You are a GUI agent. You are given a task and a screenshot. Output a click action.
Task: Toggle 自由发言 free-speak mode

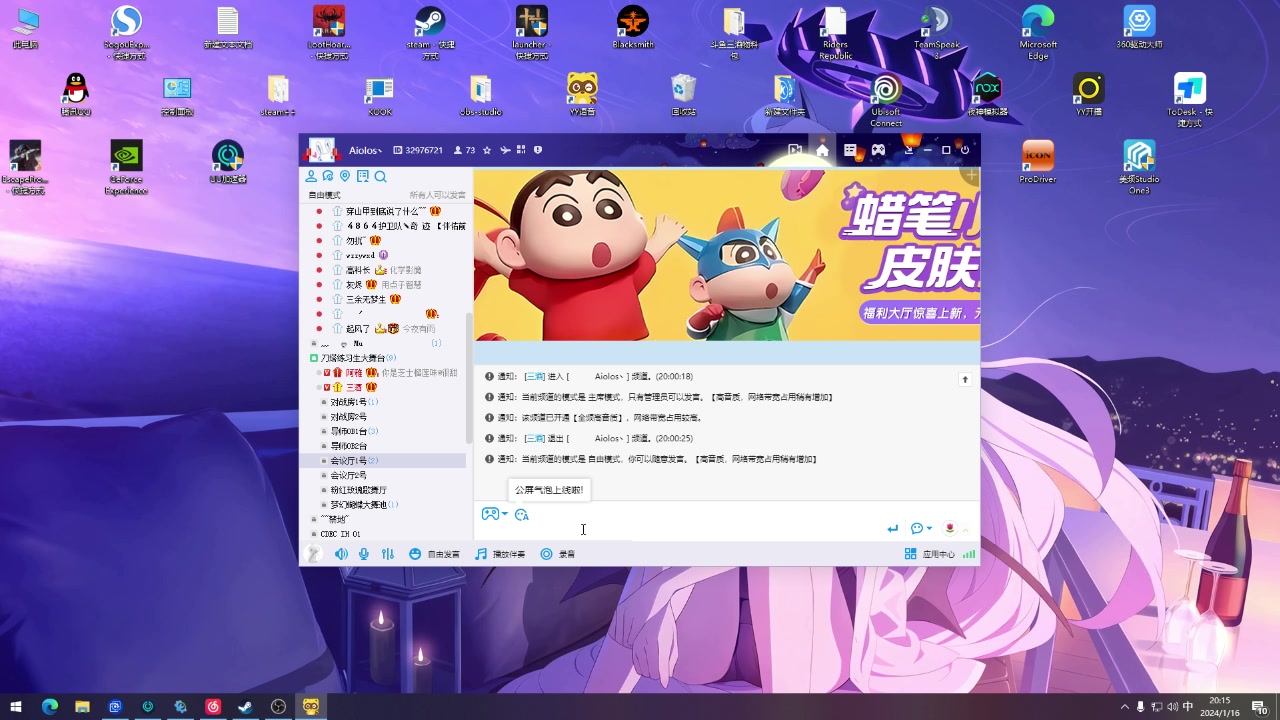click(438, 553)
